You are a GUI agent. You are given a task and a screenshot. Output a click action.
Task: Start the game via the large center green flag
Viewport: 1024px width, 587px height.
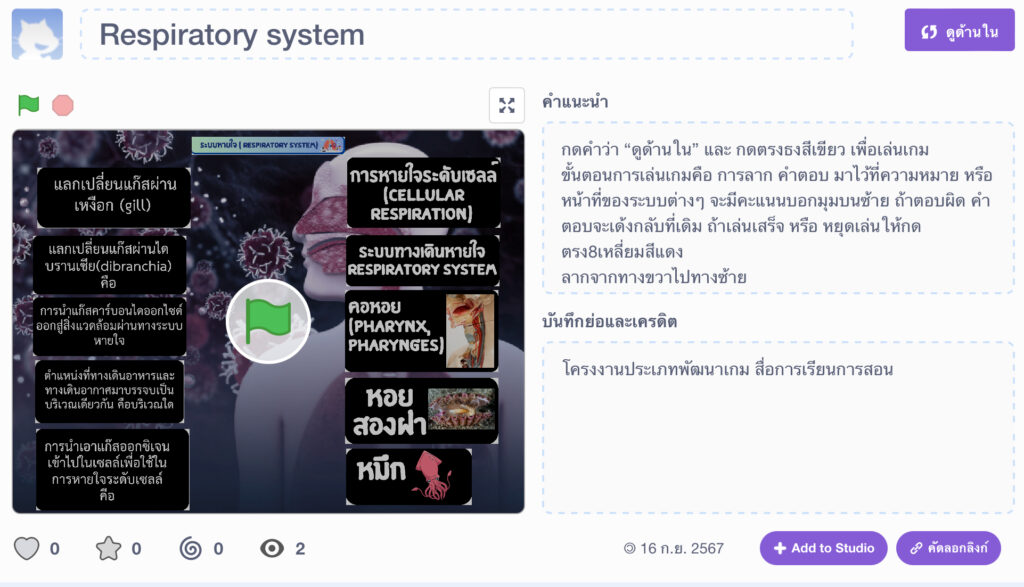(x=268, y=321)
